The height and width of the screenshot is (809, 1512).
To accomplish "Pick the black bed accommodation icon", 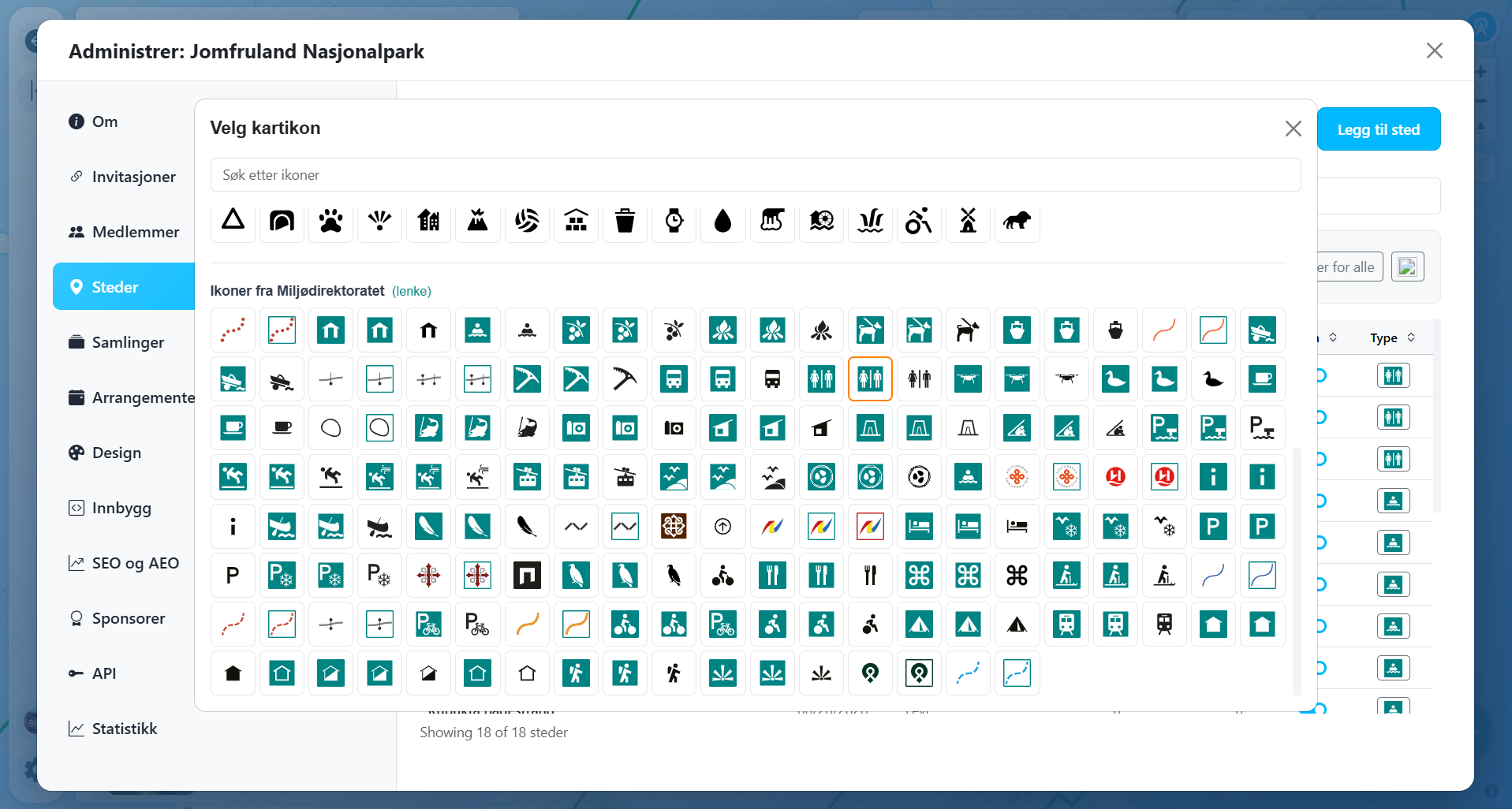I will click(x=1017, y=526).
